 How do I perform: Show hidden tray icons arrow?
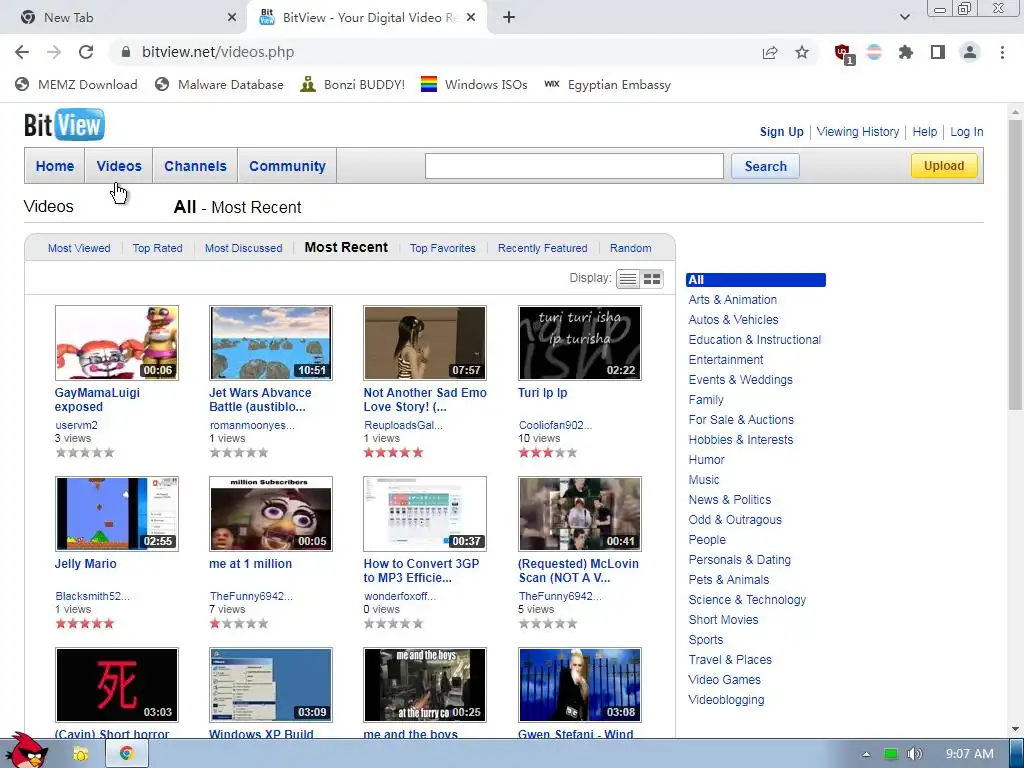[x=866, y=754]
